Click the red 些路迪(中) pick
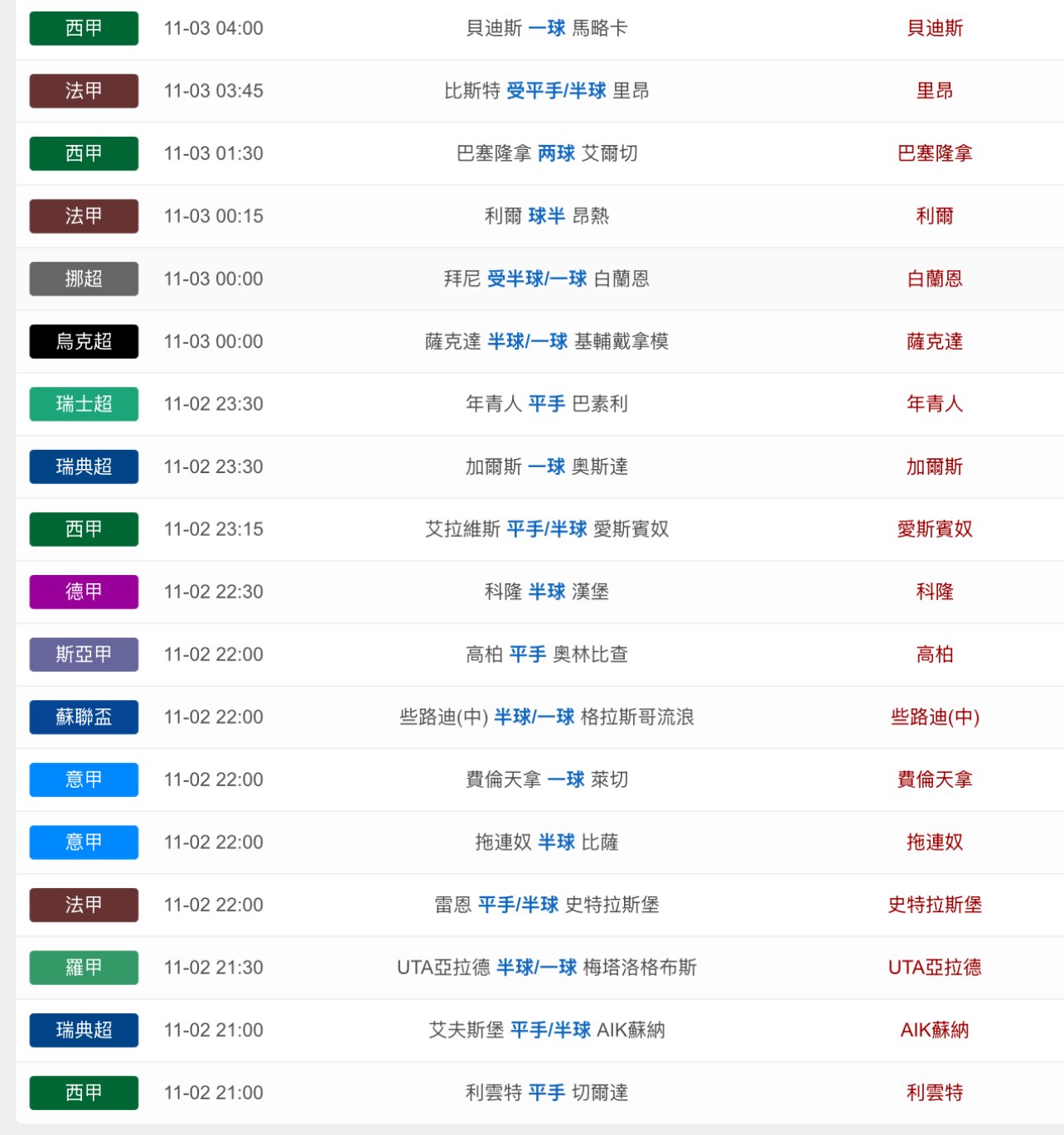Screen dimensions: 1064x1135 click(x=935, y=717)
